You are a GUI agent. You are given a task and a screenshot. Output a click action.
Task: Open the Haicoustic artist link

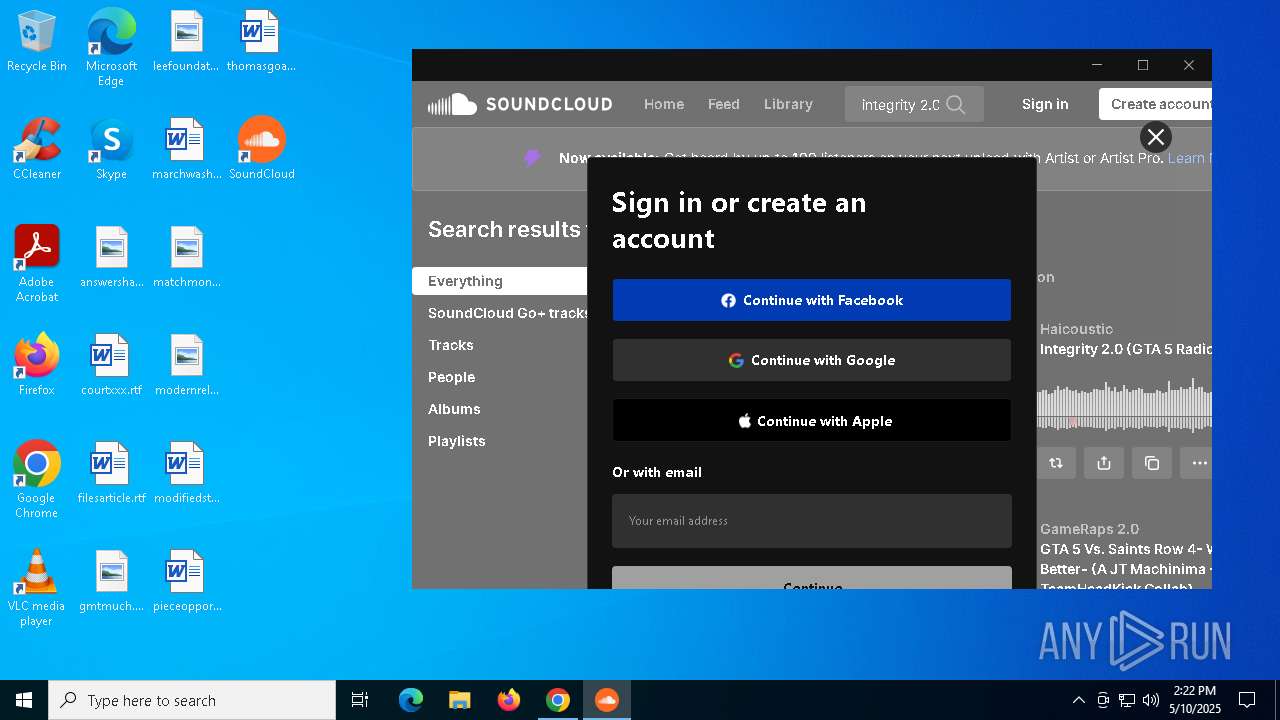[1076, 329]
